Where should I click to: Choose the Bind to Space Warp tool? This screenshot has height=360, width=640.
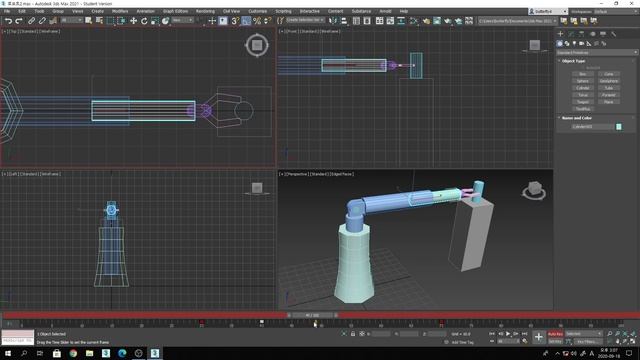click(x=53, y=20)
